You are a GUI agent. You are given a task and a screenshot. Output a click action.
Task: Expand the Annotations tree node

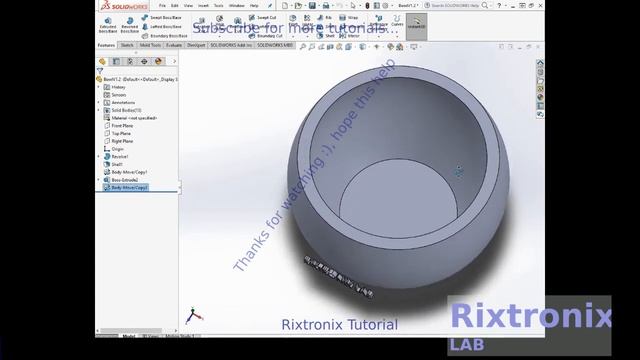tap(98, 102)
